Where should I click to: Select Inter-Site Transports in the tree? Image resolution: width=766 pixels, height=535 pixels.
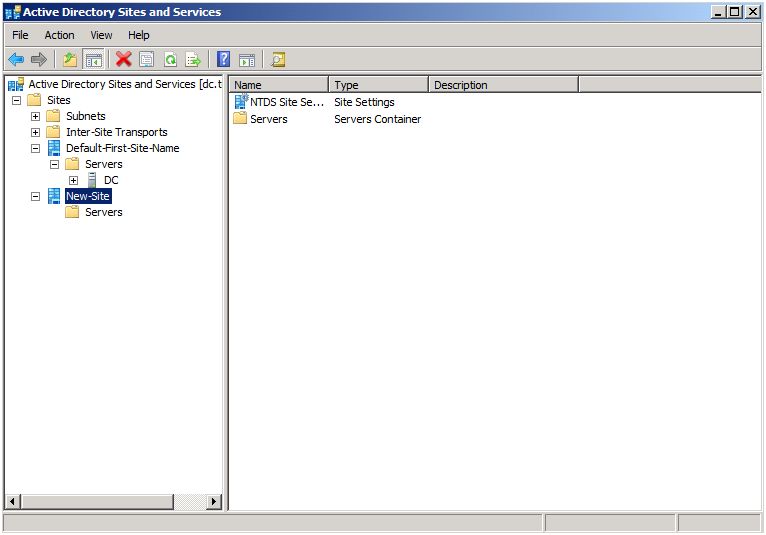tap(117, 132)
